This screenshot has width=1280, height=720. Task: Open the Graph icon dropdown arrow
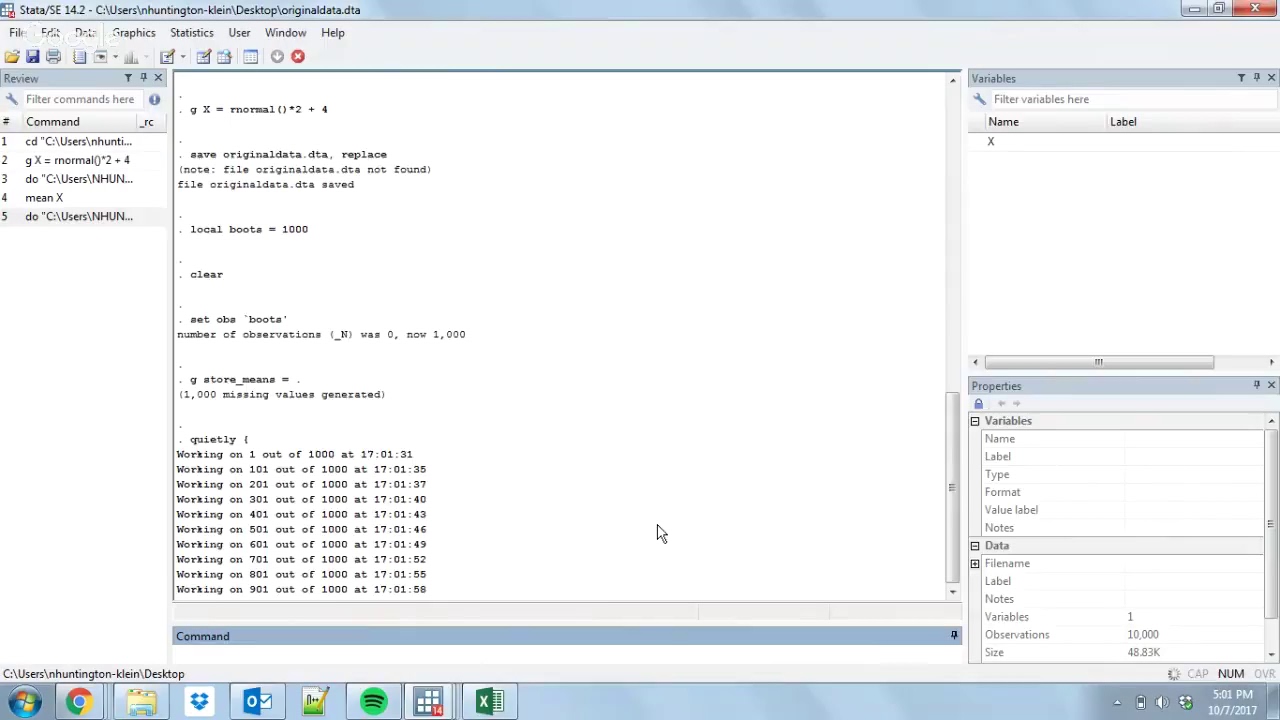[x=146, y=57]
